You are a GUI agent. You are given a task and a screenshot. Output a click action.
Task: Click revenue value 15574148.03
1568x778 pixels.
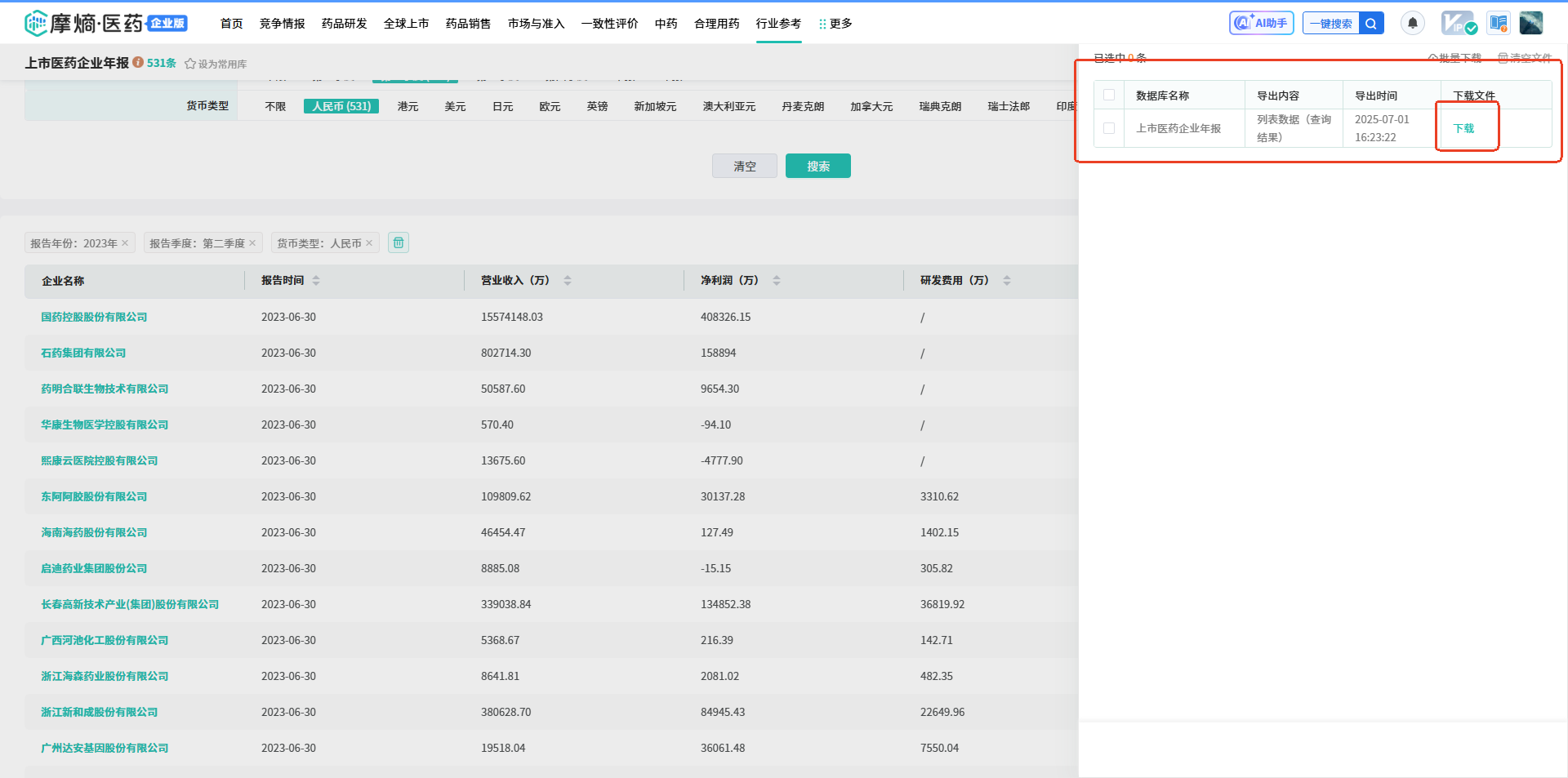tap(512, 317)
